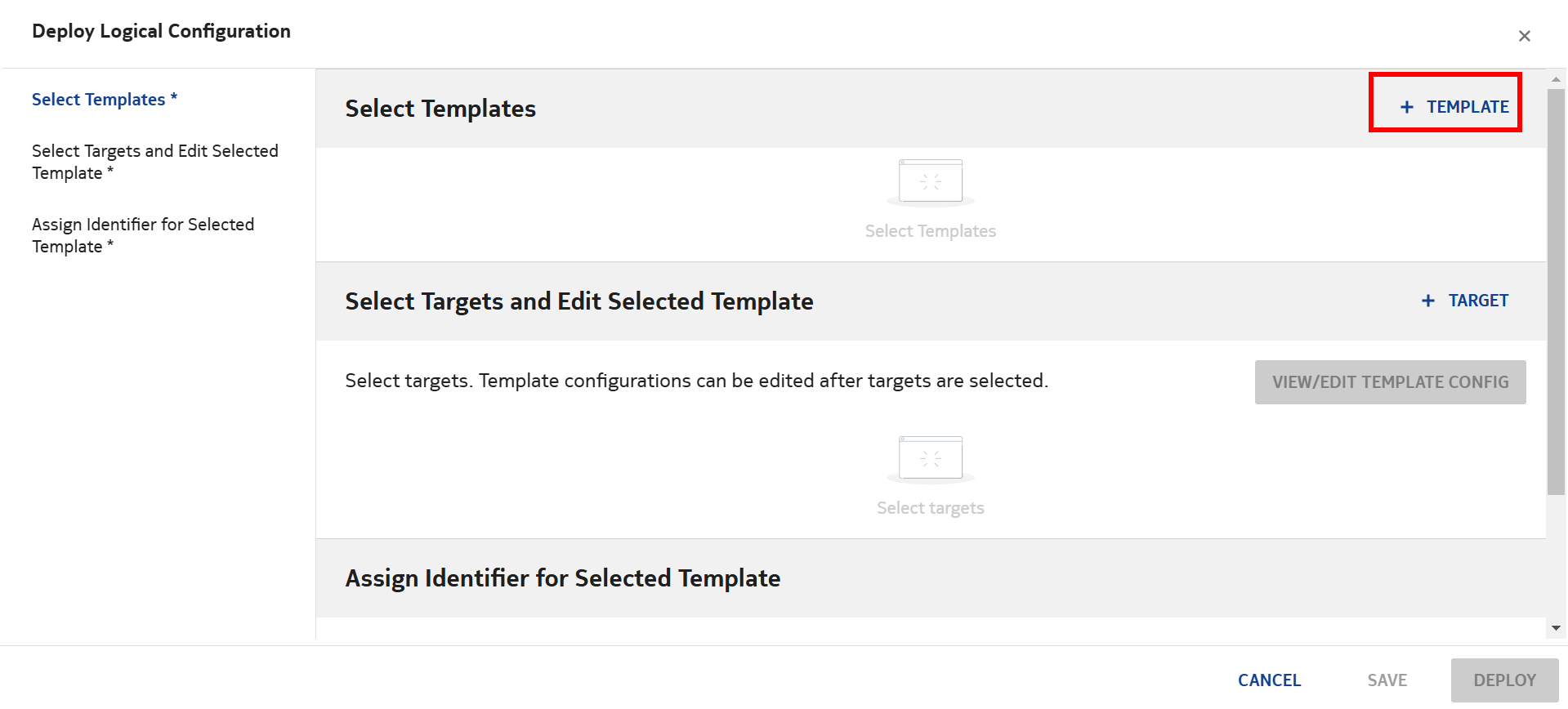Click the Assign Identifier for Selected Template heading
1568x709 pixels.
[x=562, y=578]
